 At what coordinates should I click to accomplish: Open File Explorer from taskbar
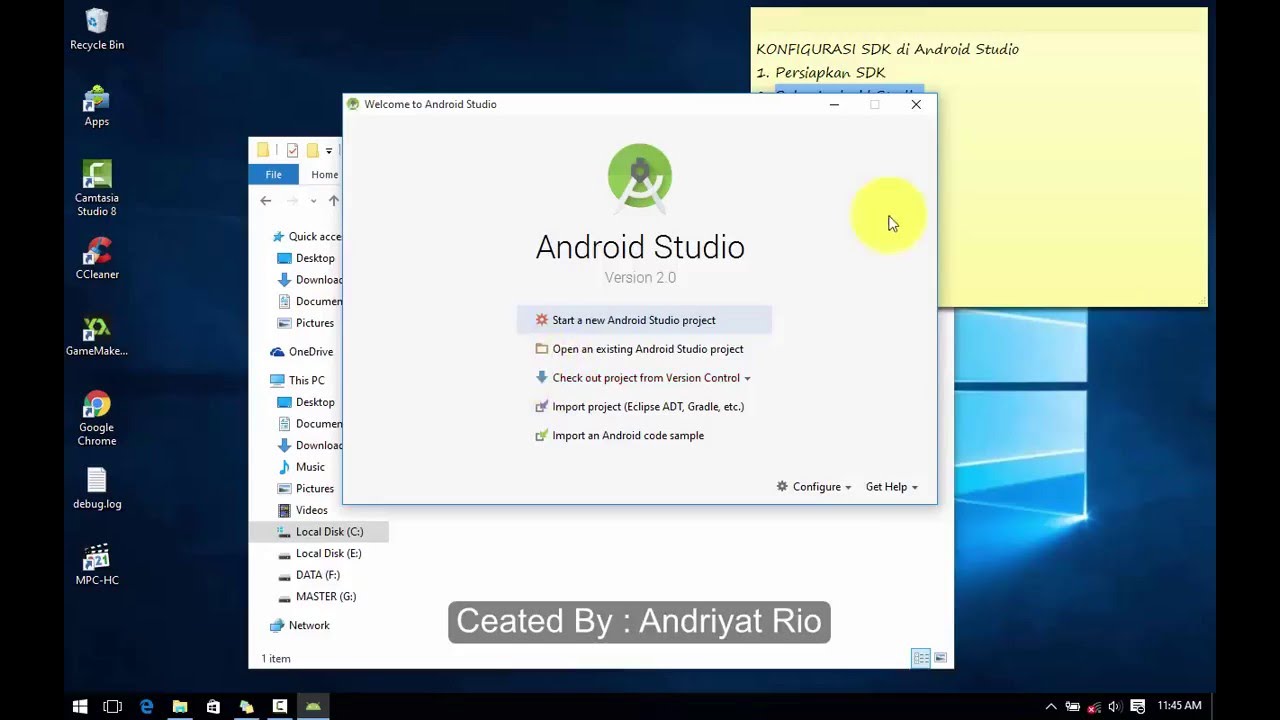180,706
